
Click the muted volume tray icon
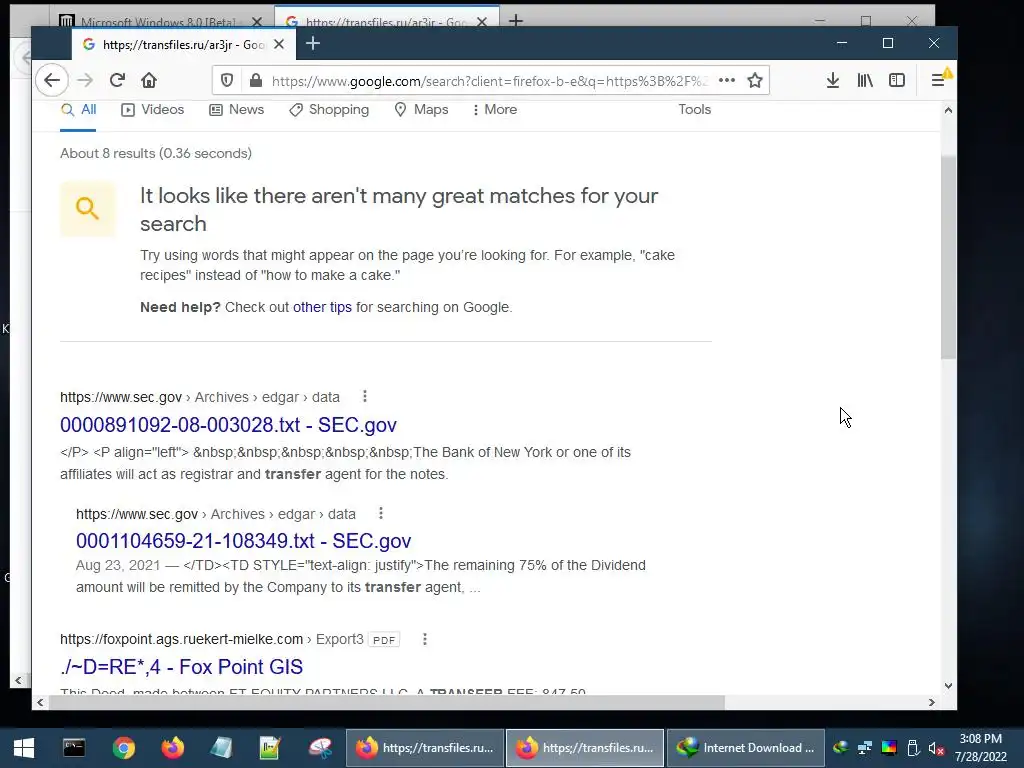[x=936, y=748]
